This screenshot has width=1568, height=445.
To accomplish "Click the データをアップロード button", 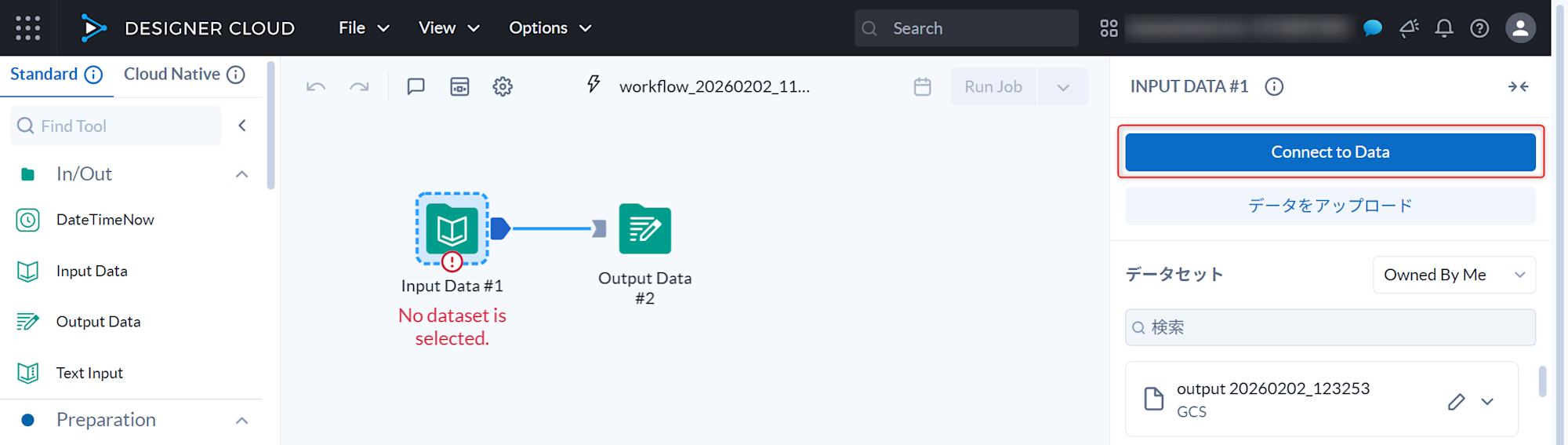I will pos(1330,206).
